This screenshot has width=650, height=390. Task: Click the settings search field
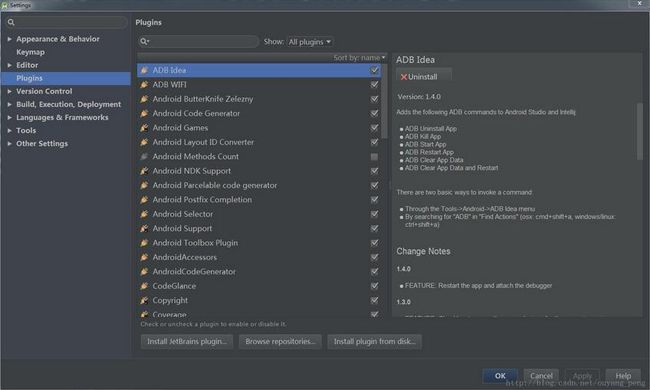pos(66,22)
